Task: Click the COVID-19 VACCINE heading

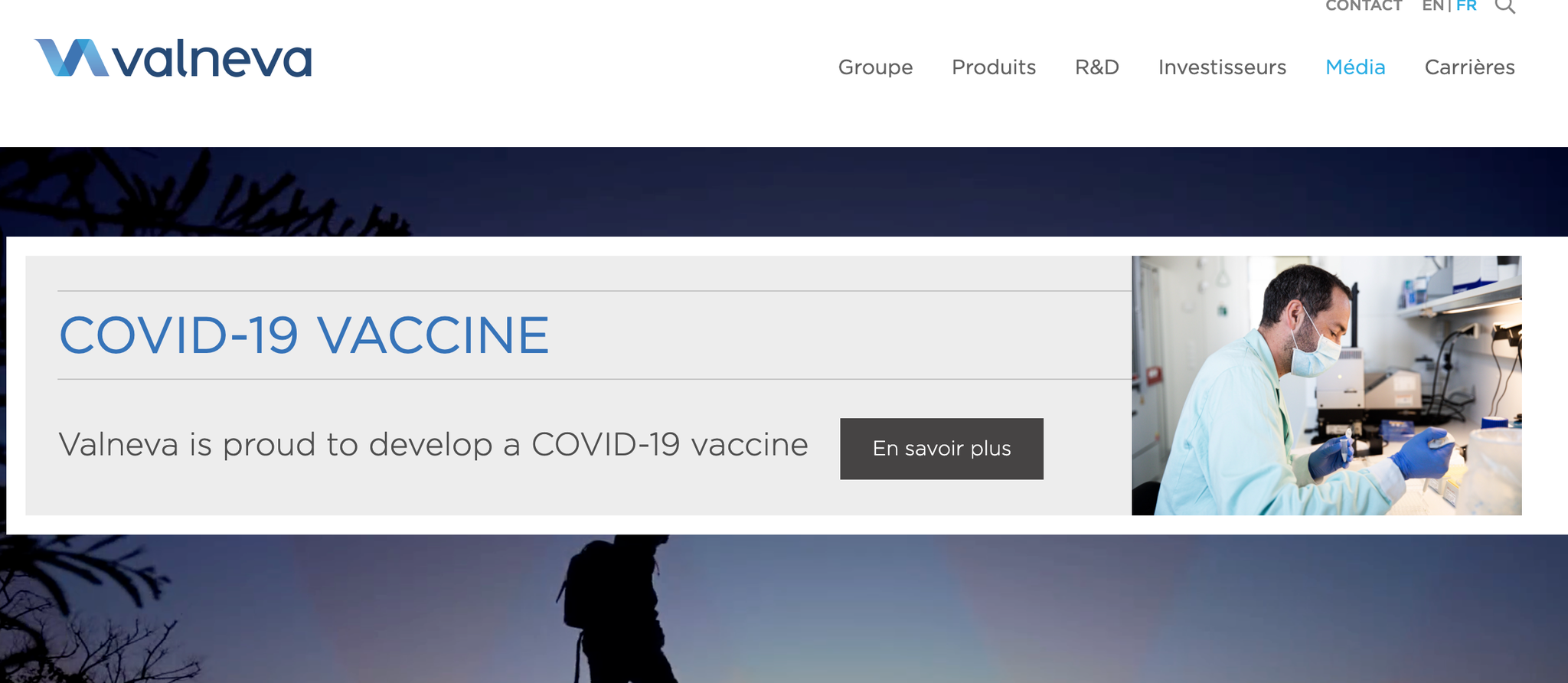Action: pos(304,335)
